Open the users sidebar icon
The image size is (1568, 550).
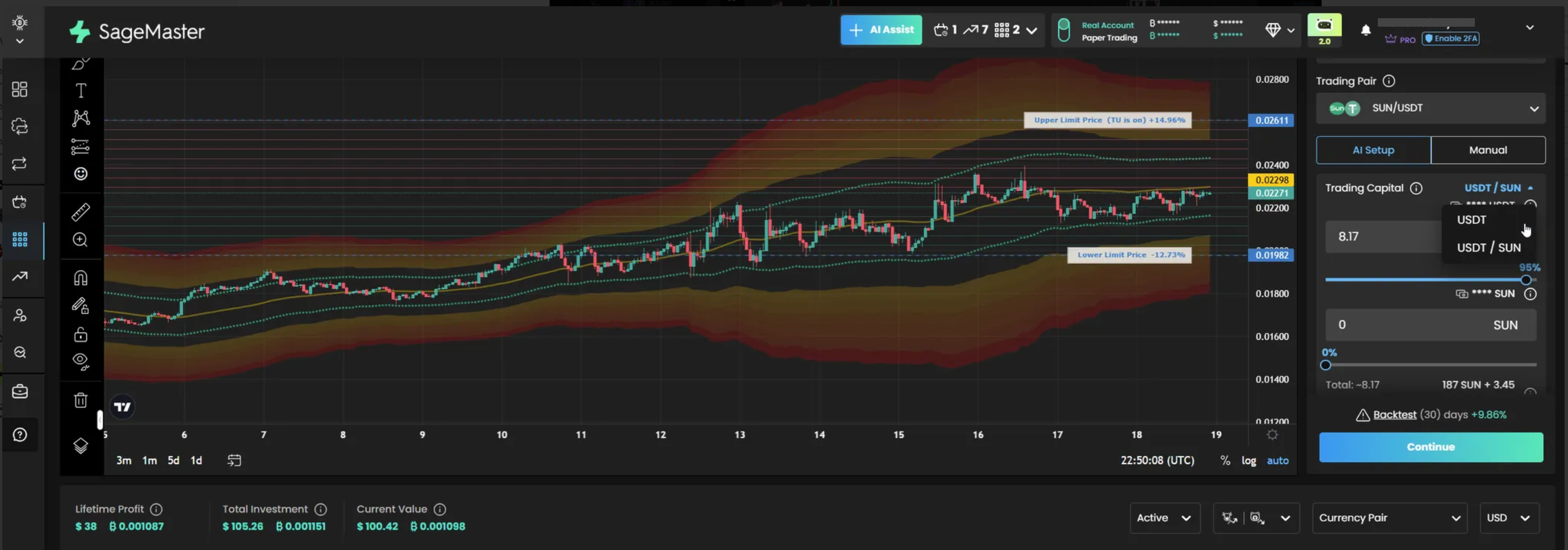(x=19, y=315)
